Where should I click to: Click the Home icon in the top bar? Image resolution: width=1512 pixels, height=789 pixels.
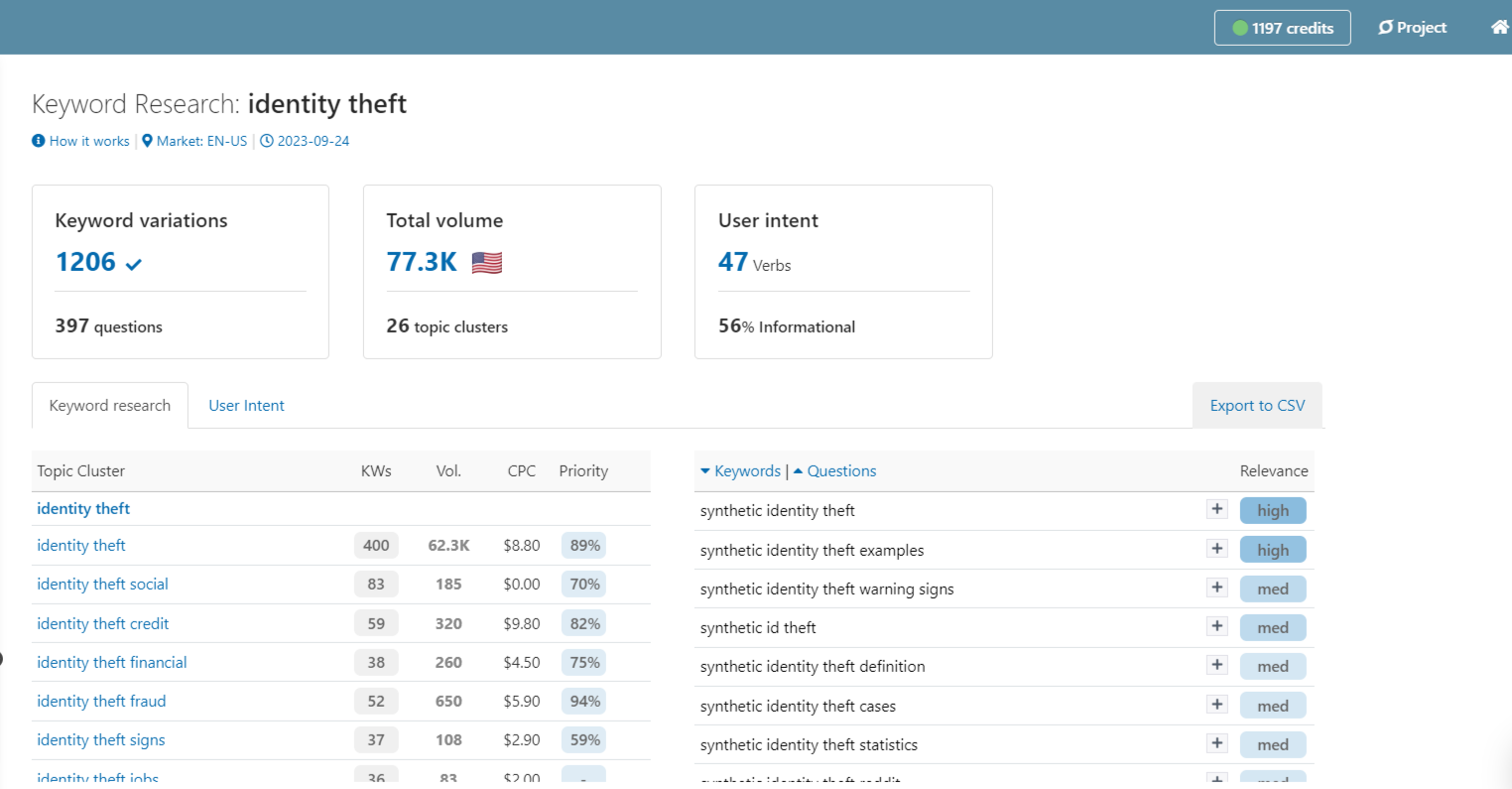[1498, 27]
